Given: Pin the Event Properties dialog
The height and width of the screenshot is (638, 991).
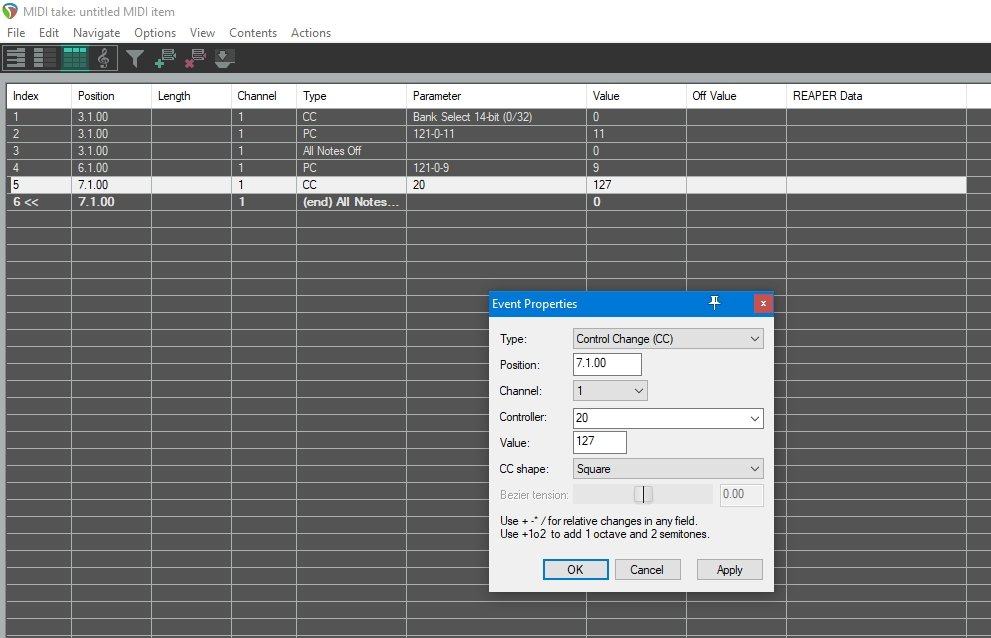Looking at the screenshot, I should pyautogui.click(x=714, y=303).
